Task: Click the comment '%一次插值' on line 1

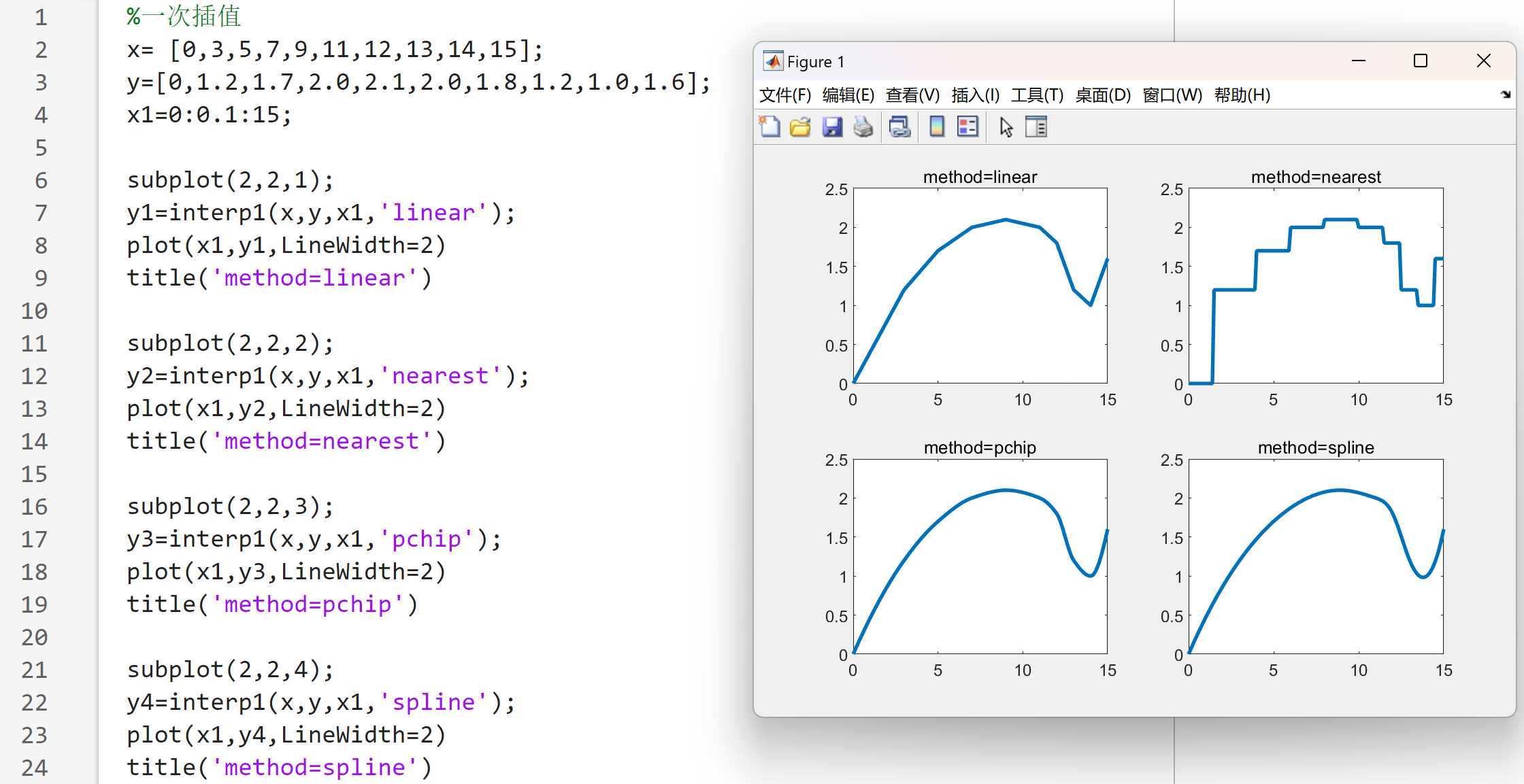Action: 184,16
